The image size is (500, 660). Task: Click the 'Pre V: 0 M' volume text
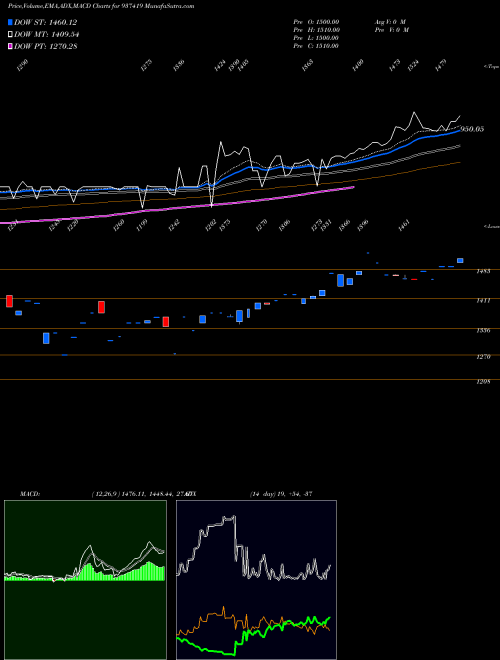tap(391, 30)
